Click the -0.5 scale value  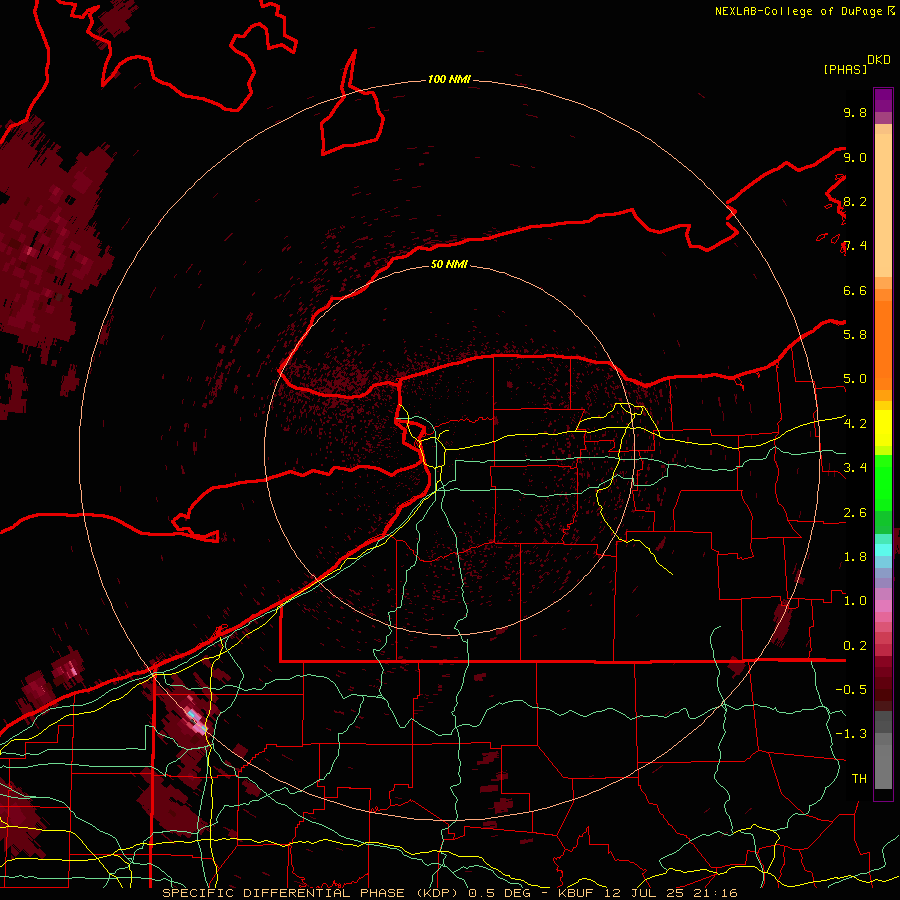[x=851, y=690]
